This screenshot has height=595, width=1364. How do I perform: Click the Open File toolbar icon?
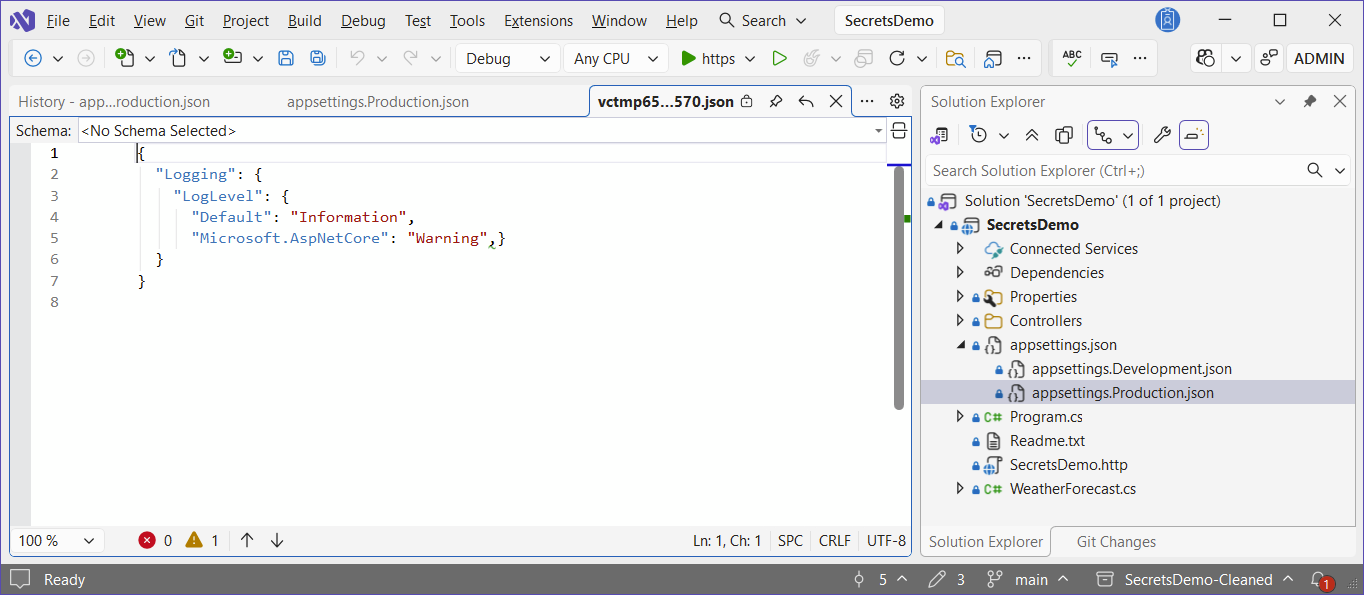[178, 58]
